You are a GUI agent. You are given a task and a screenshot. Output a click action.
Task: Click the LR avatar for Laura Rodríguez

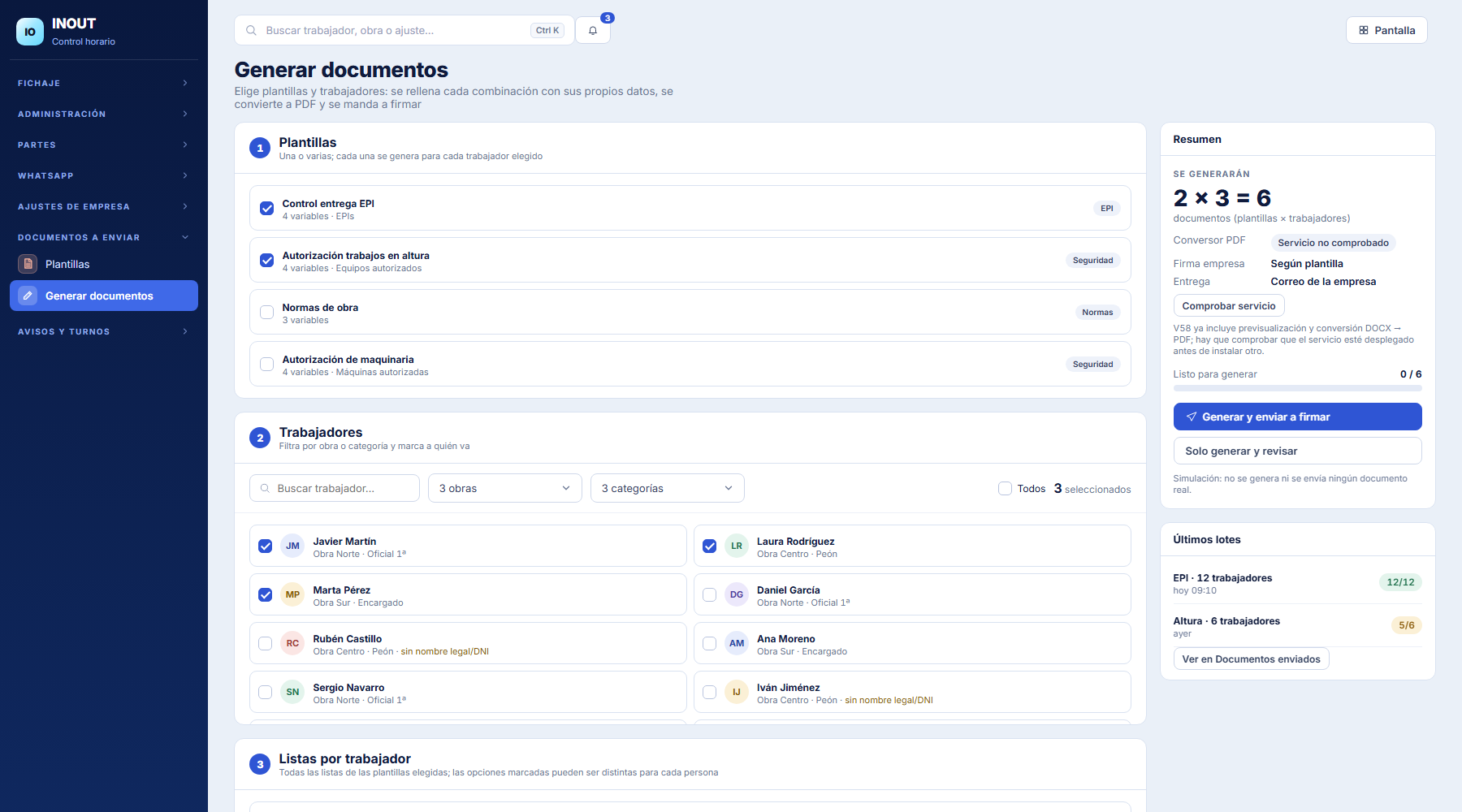pyautogui.click(x=736, y=546)
